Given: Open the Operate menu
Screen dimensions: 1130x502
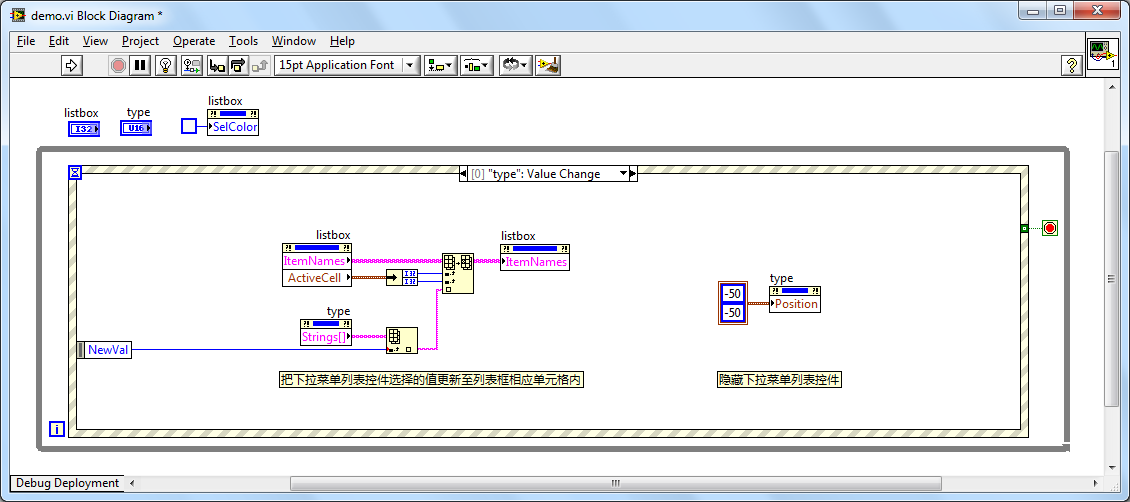Looking at the screenshot, I should tap(194, 41).
